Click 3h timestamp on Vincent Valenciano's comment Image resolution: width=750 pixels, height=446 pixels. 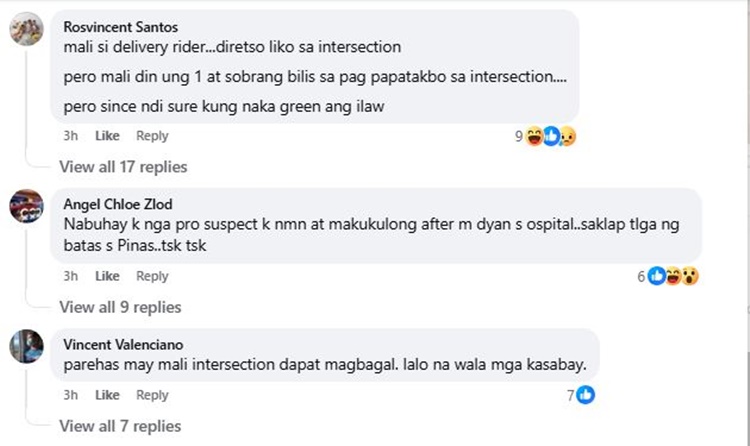point(71,395)
